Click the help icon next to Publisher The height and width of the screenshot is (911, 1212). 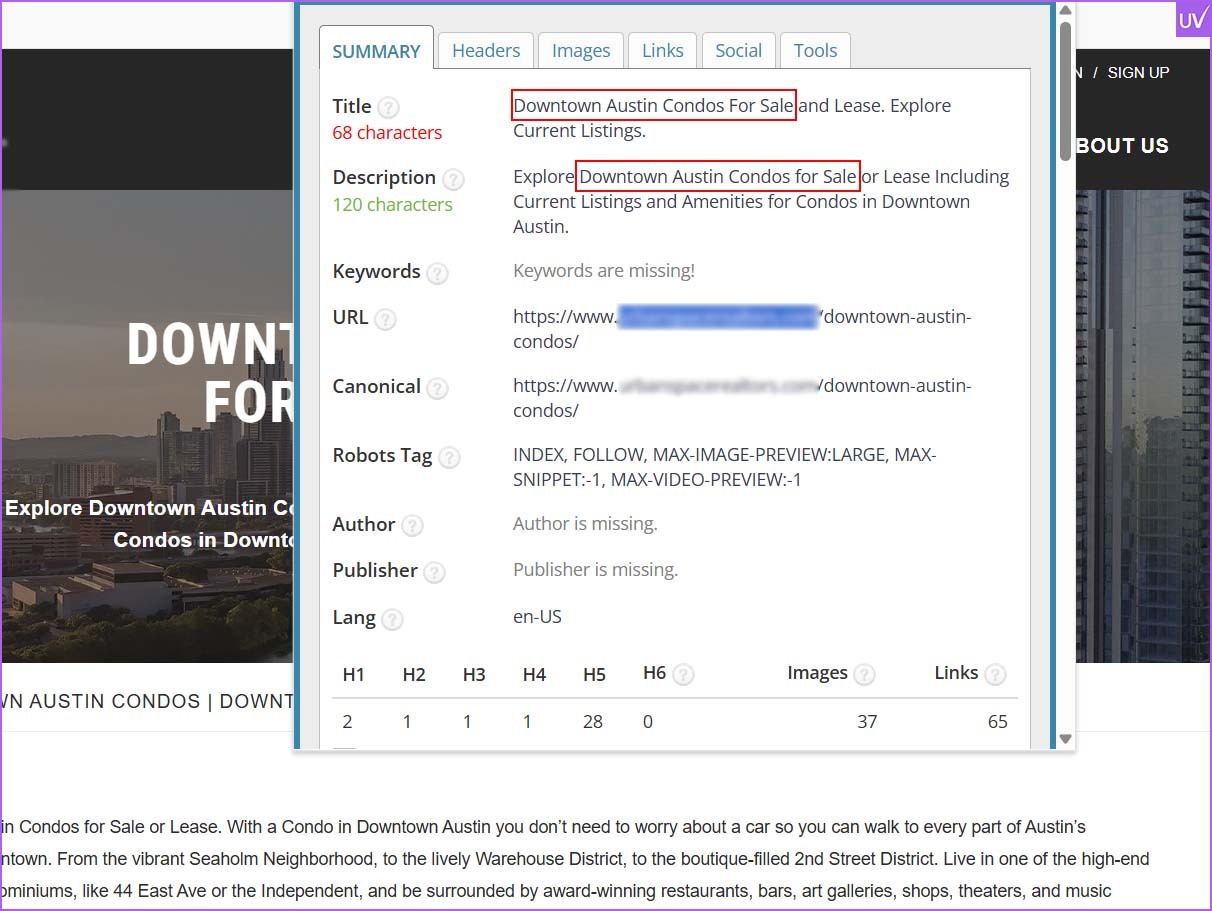[x=434, y=573]
